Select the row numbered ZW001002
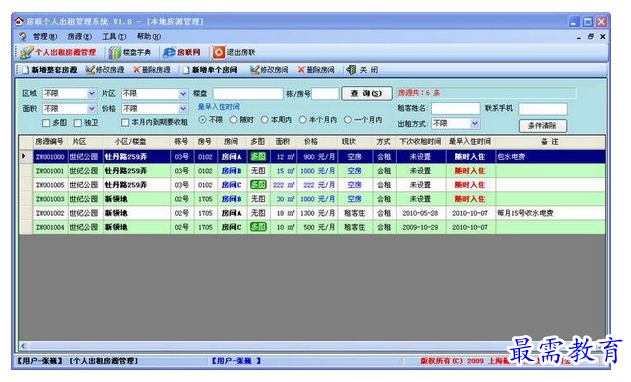 312,213
